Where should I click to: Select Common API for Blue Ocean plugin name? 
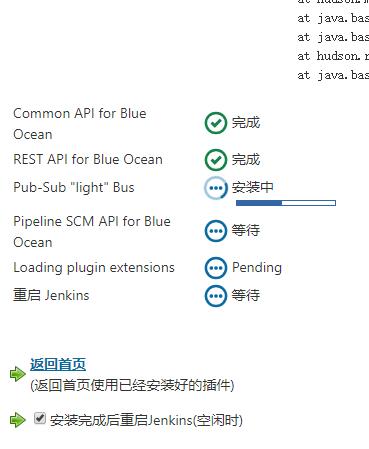[x=80, y=124]
